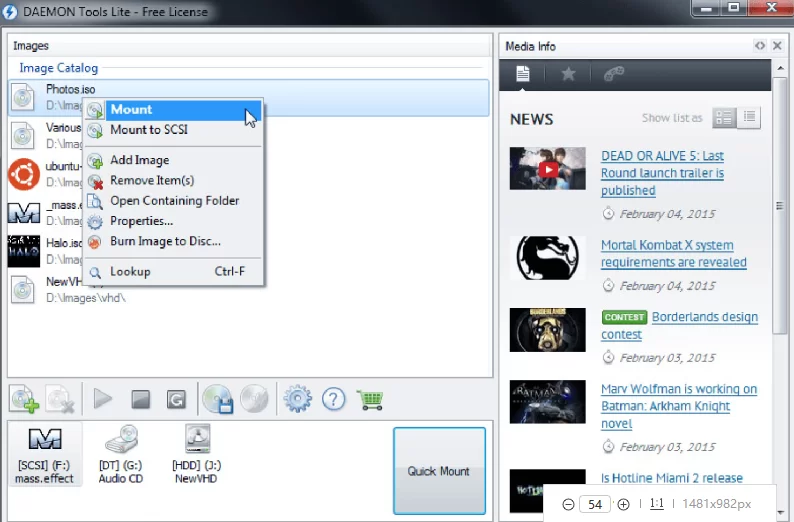Click the shopping cart purchase icon
The image size is (794, 522).
tap(370, 399)
